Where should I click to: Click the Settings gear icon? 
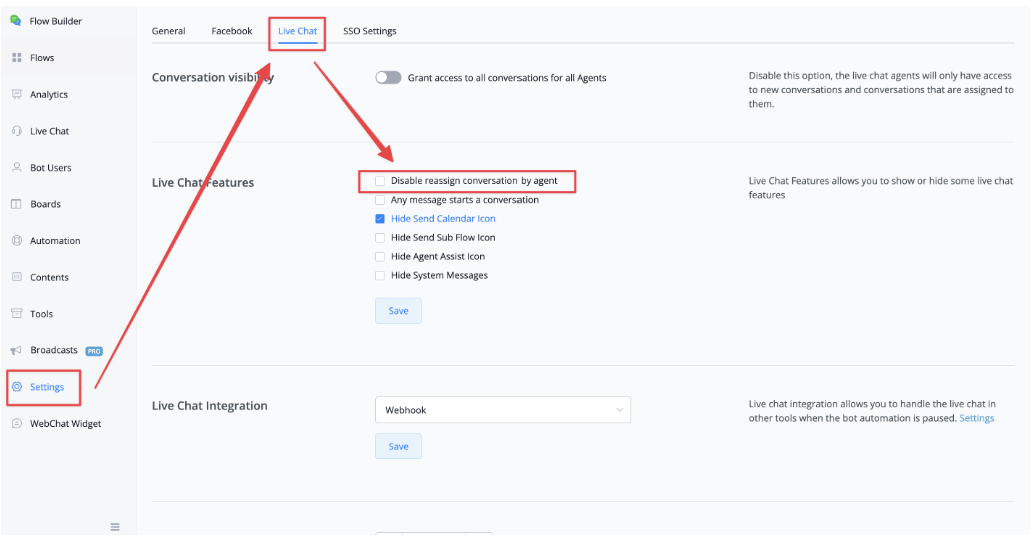(17, 387)
